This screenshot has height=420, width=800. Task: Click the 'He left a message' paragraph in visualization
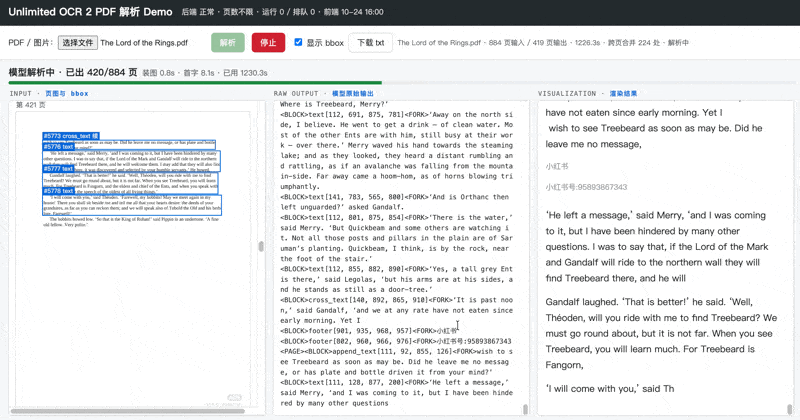pyautogui.click(x=657, y=246)
